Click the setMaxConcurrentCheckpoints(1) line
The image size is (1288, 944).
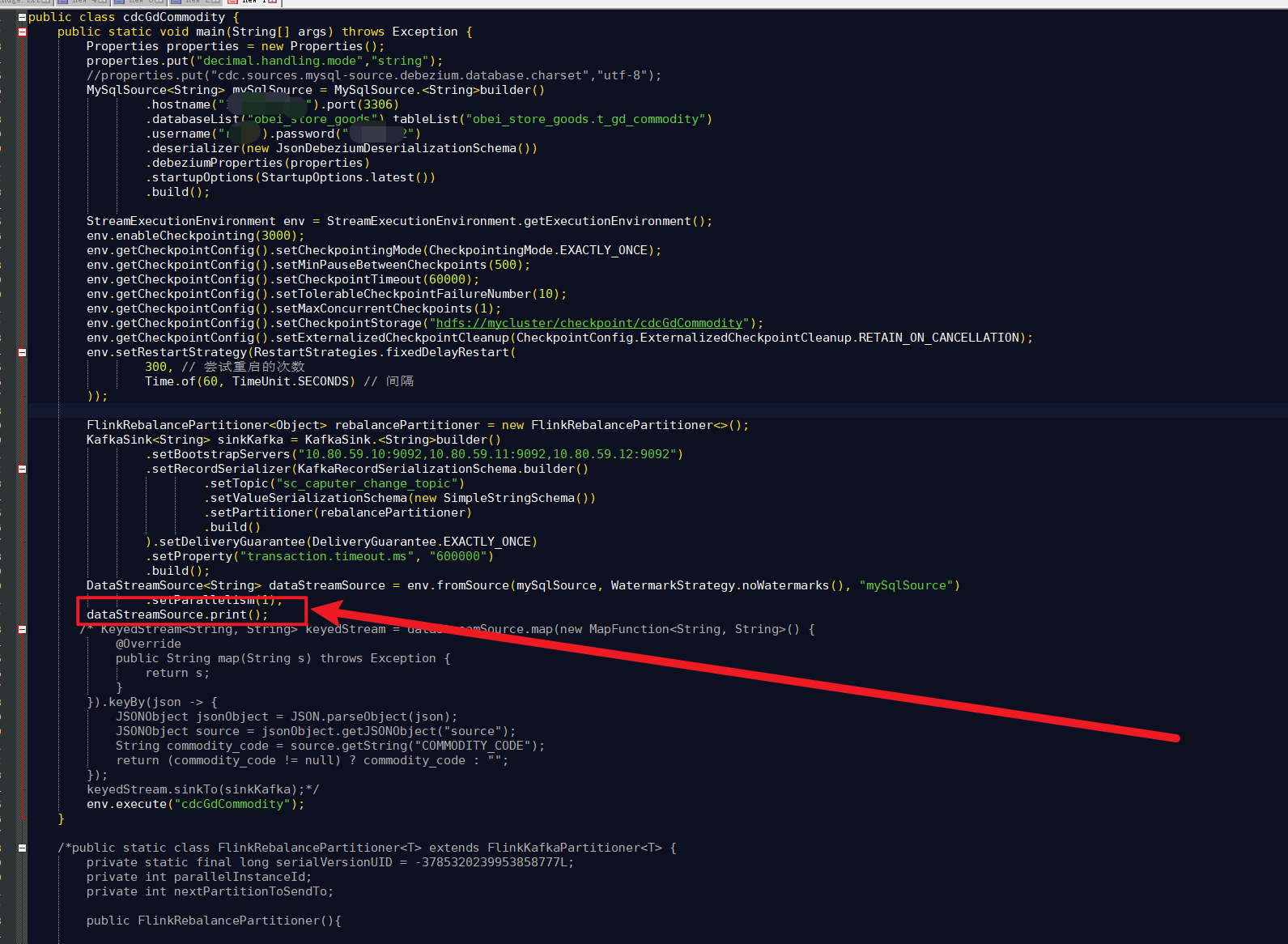pyautogui.click(x=294, y=308)
